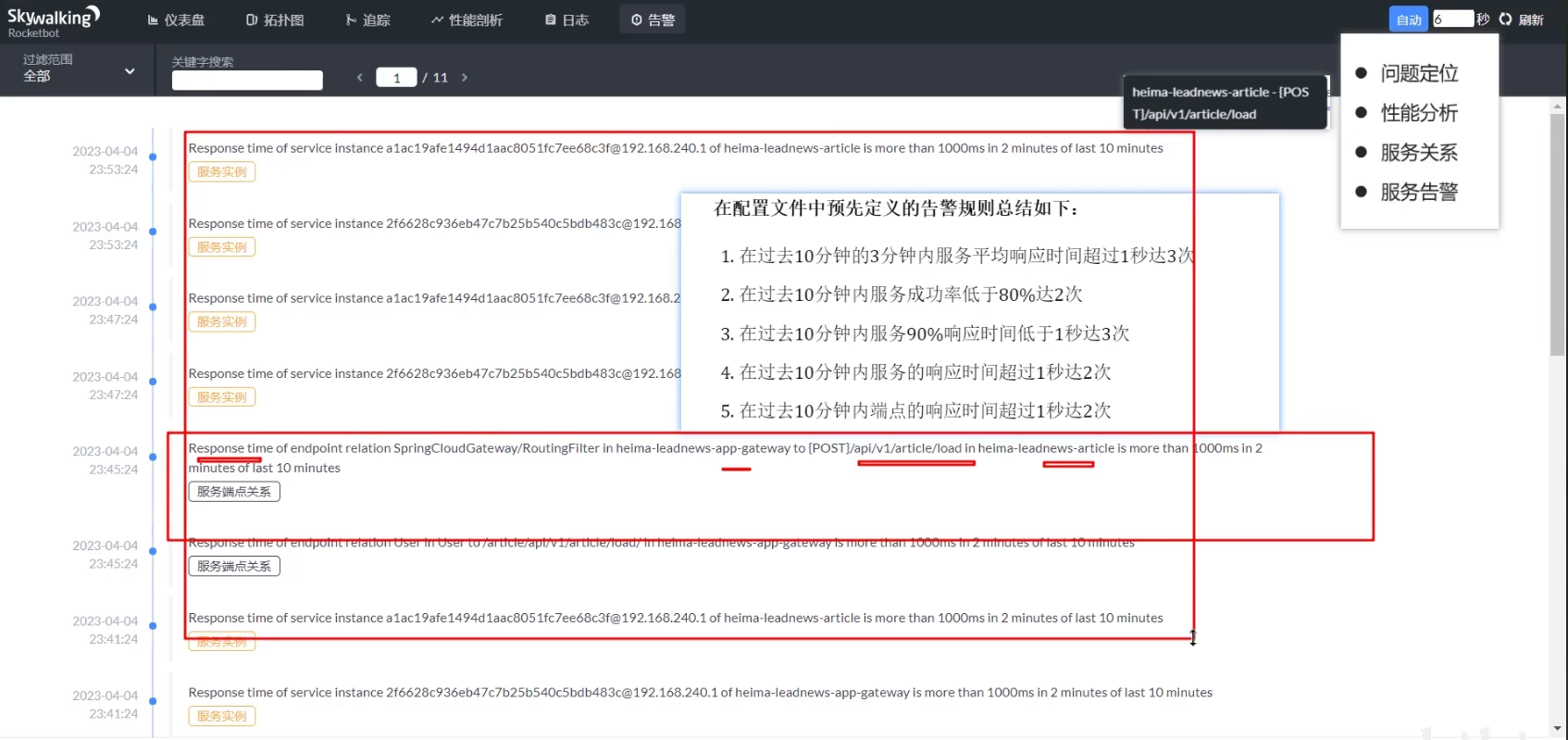Click 服务实例 tag of second 23:47:24 alarm
The image size is (1568, 740).
coord(222,397)
